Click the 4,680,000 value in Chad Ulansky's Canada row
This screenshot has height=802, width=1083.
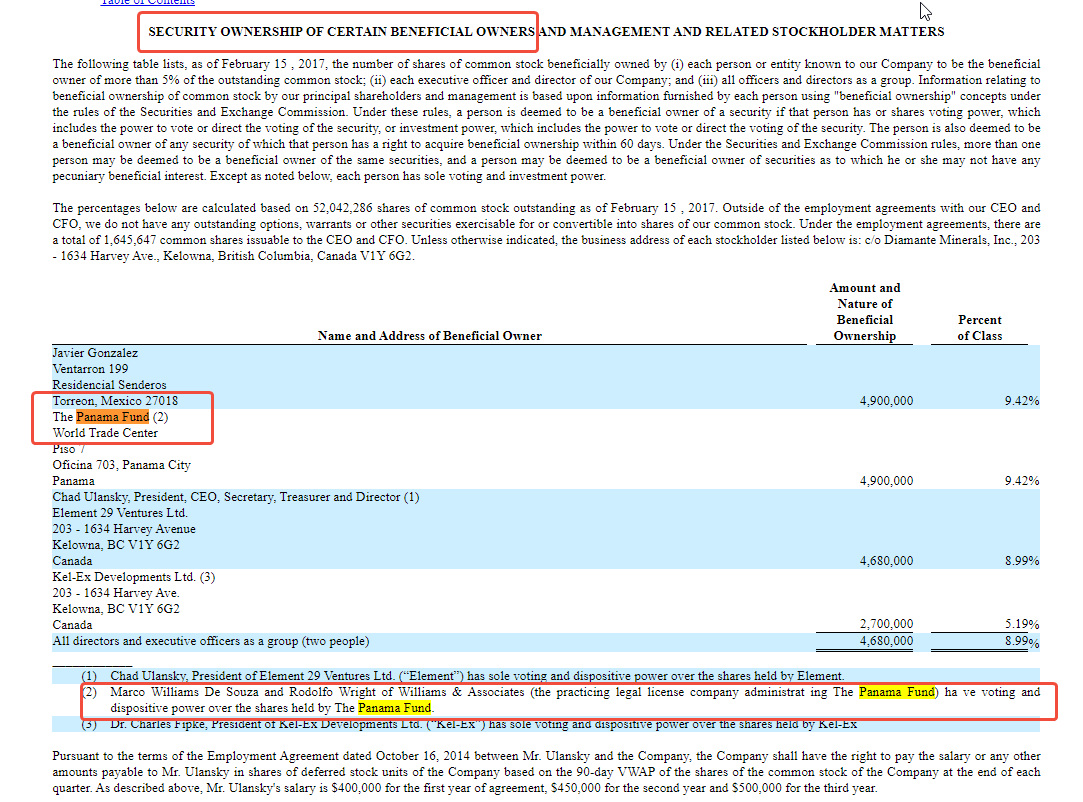coord(886,561)
